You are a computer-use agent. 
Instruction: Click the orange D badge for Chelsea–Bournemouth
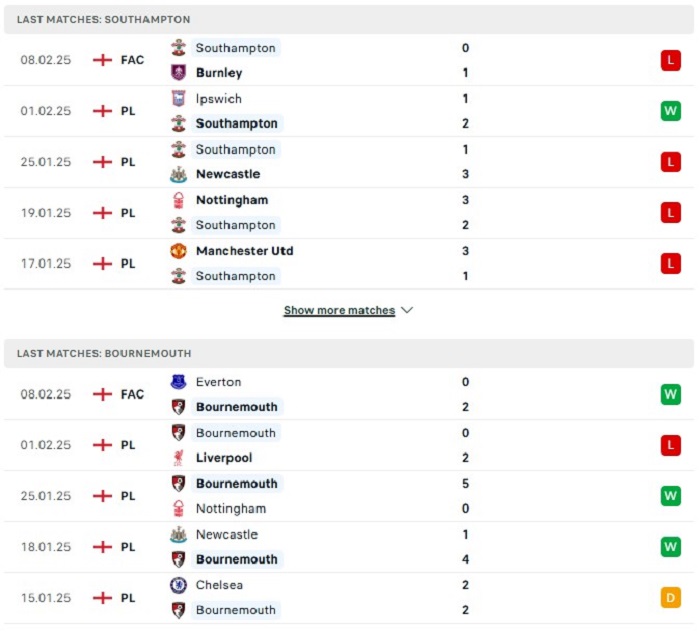(x=671, y=598)
